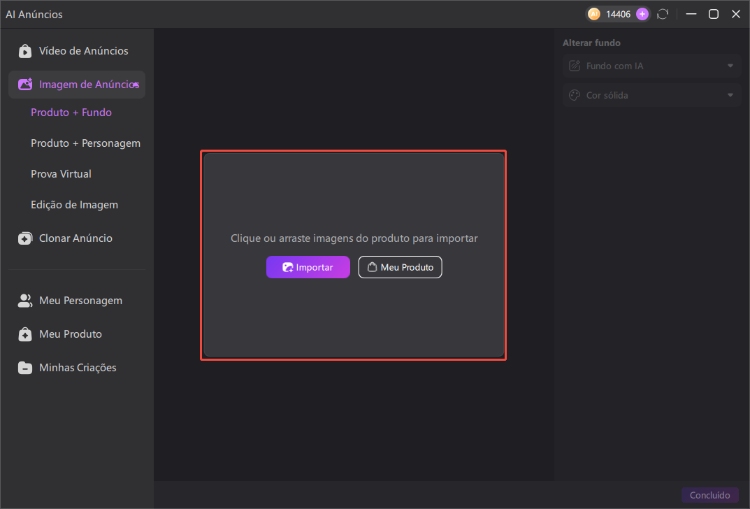
Task: Open Edição de Imagem
Action: tap(74, 205)
